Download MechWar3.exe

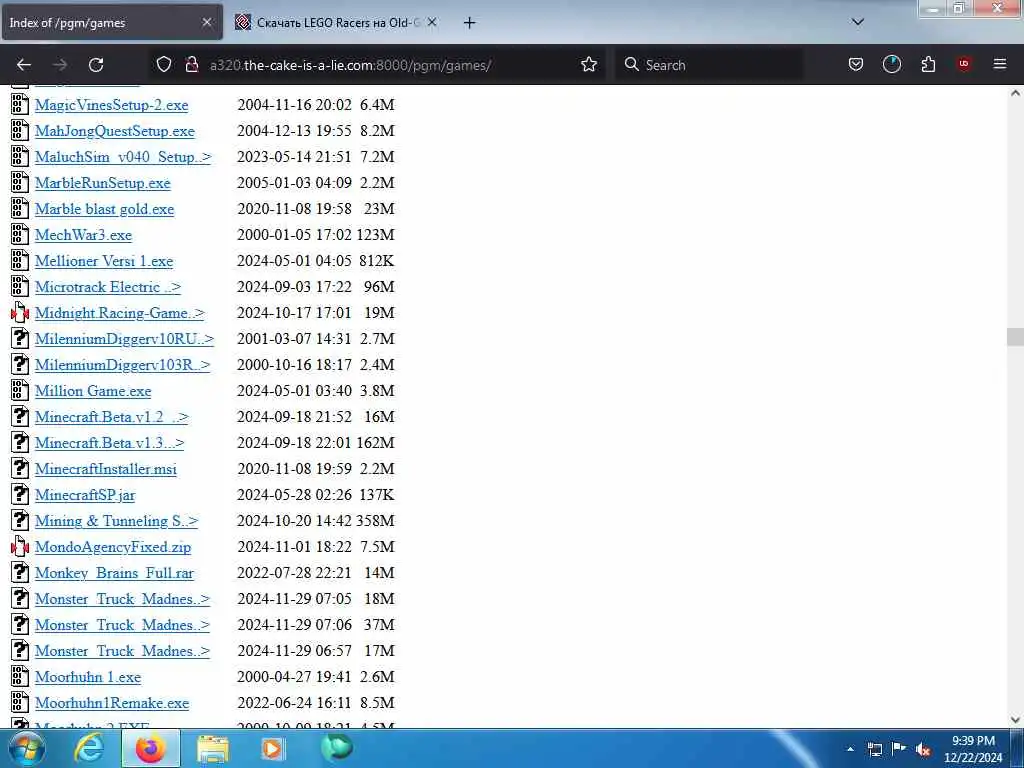point(84,235)
